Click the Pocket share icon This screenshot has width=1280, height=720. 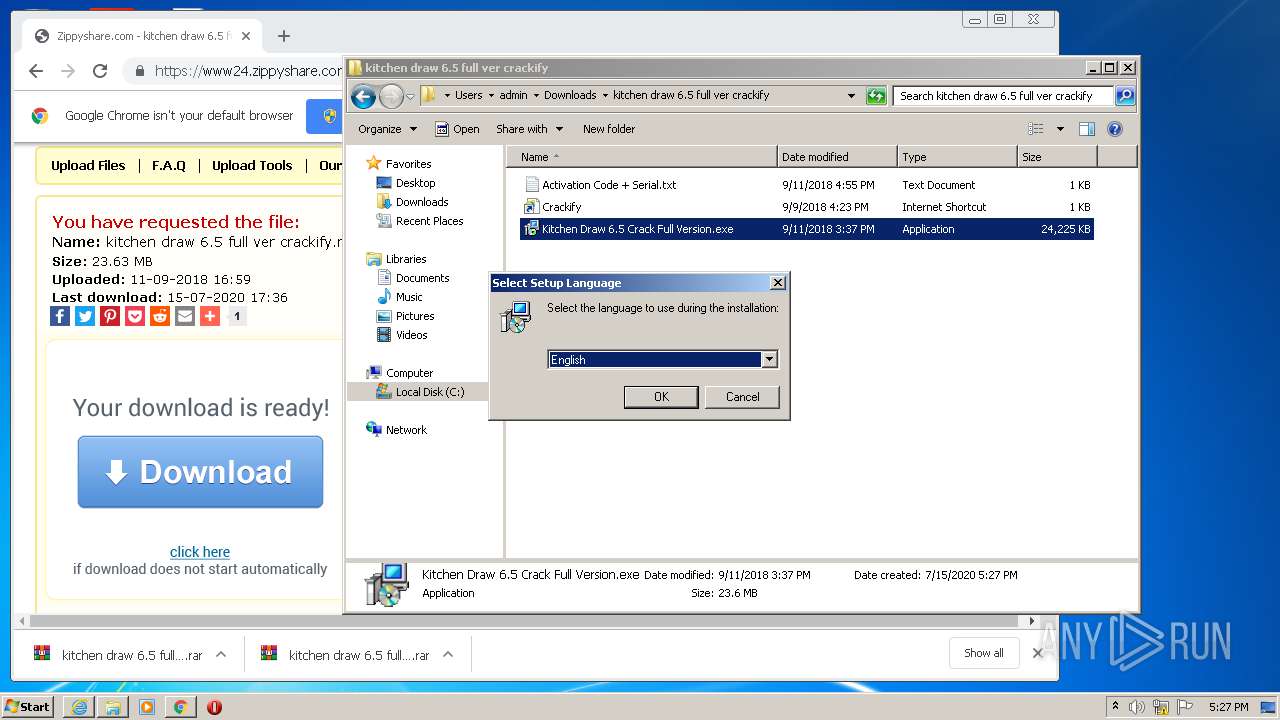coord(135,316)
